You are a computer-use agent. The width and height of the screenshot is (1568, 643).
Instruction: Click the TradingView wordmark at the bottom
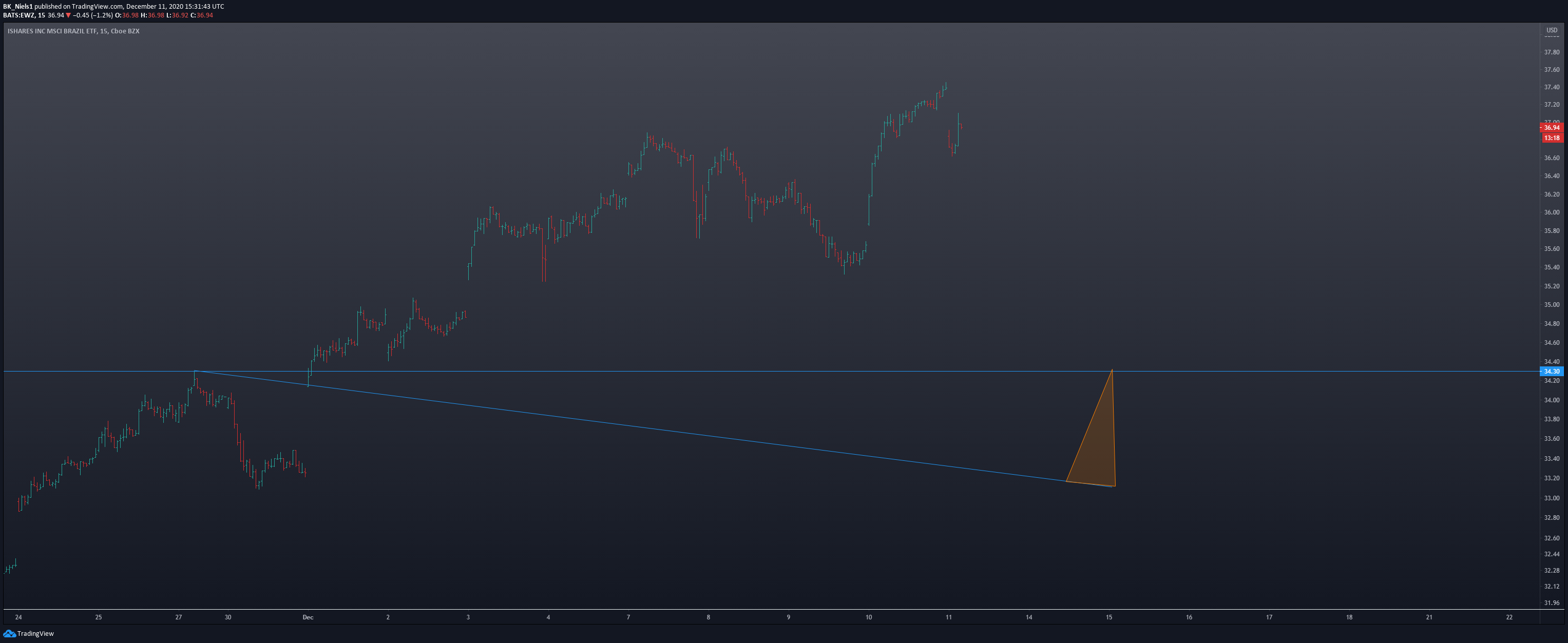35,633
